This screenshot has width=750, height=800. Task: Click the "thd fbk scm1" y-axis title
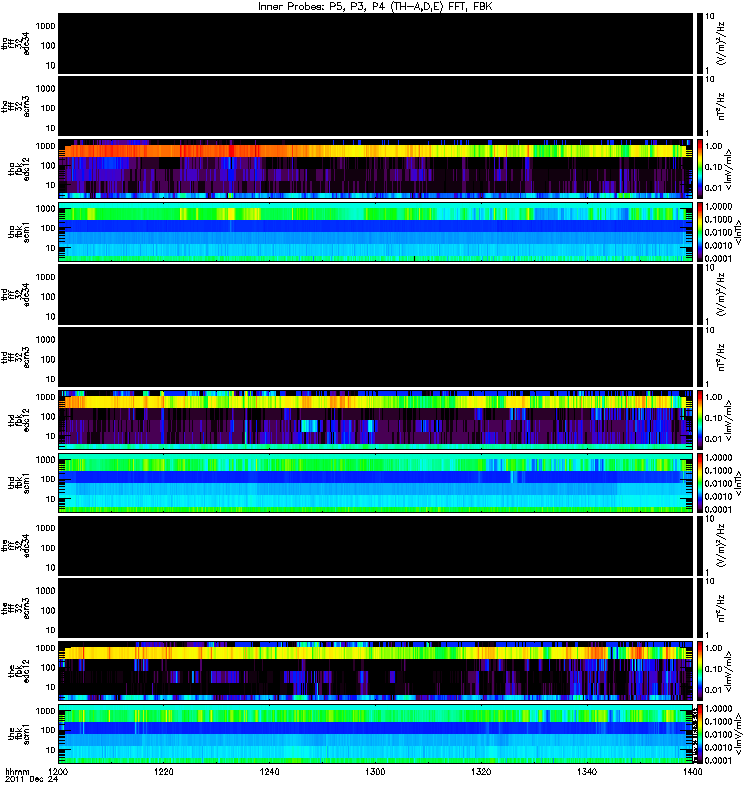pyautogui.click(x=19, y=483)
